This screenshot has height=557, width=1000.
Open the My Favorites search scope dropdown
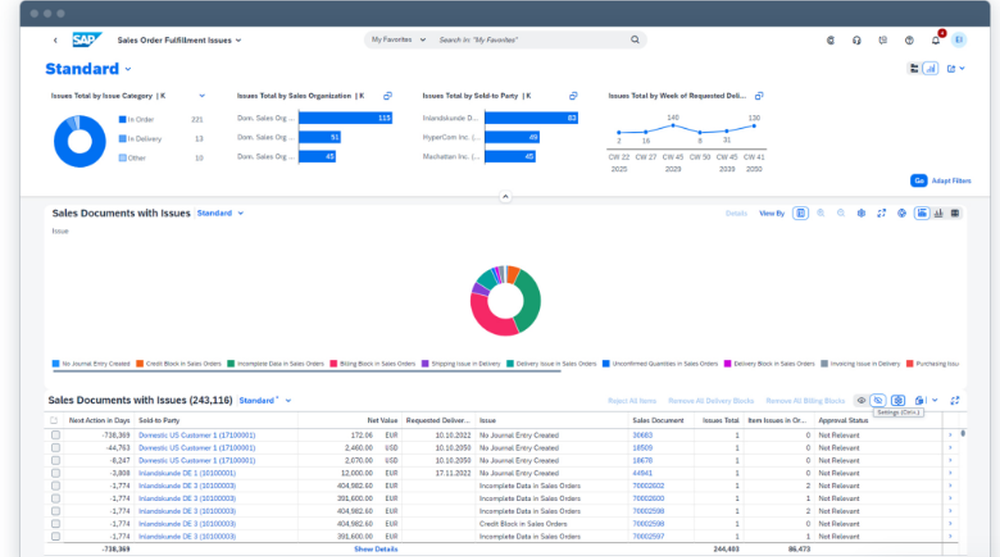tap(398, 40)
